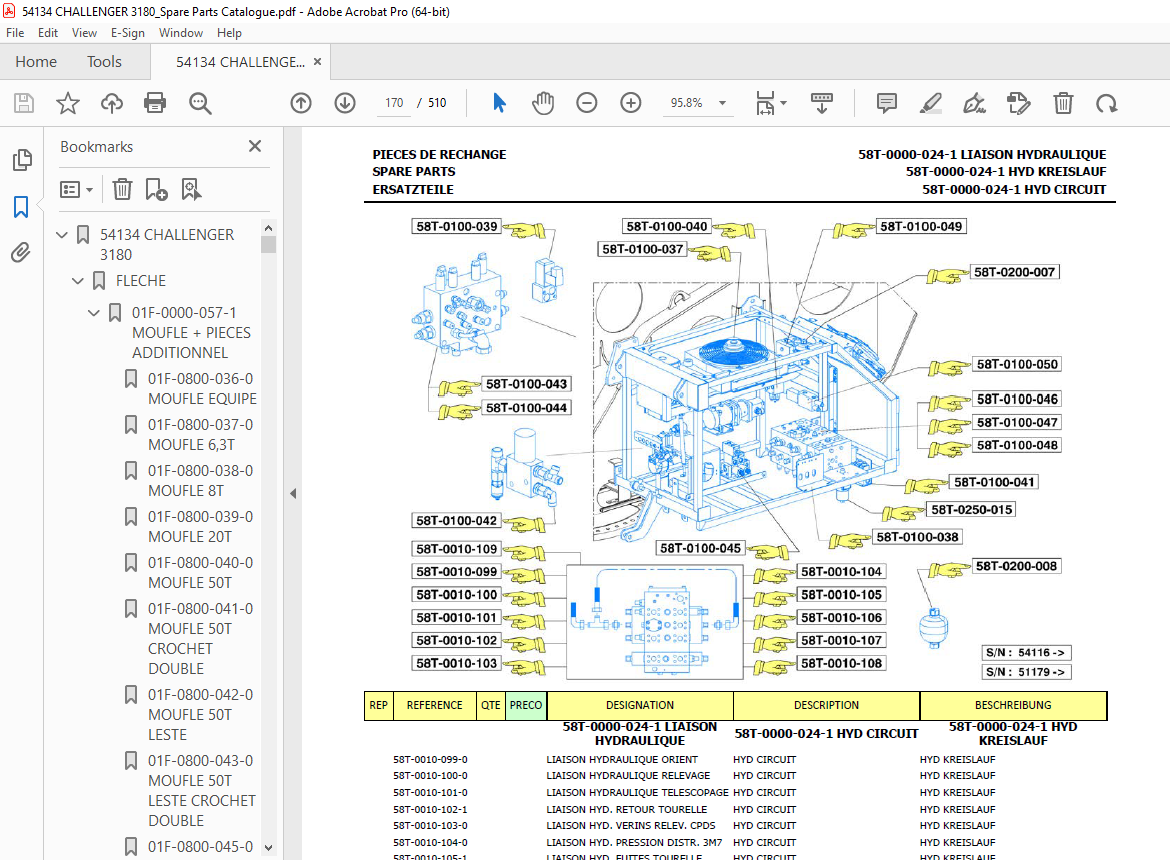
Task: Go to previous page arrow
Action: (x=301, y=103)
